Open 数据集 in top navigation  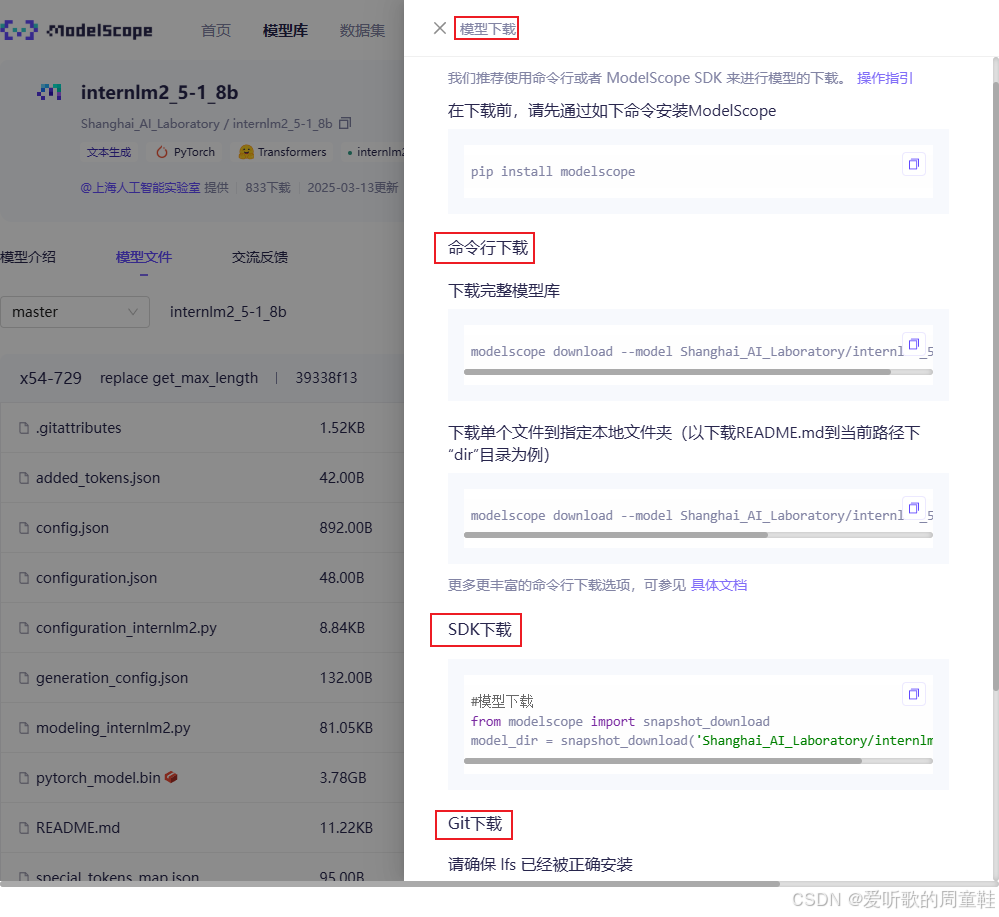[x=363, y=31]
